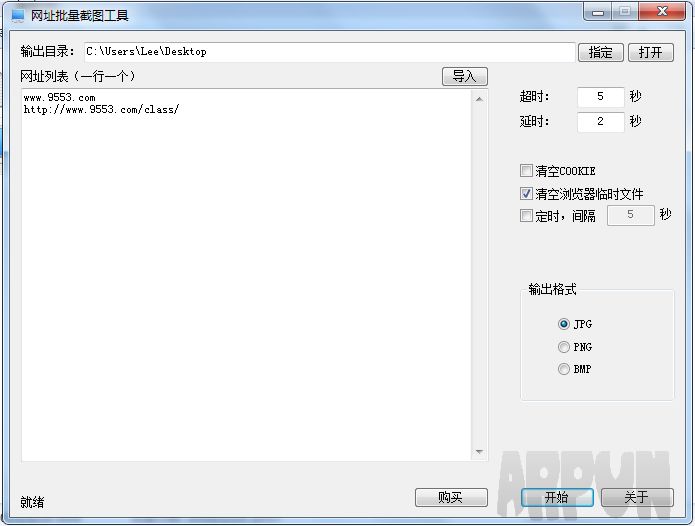This screenshot has width=695, height=526.
Task: Uncheck 清空浏览器临时文件 option
Action: tap(526, 193)
